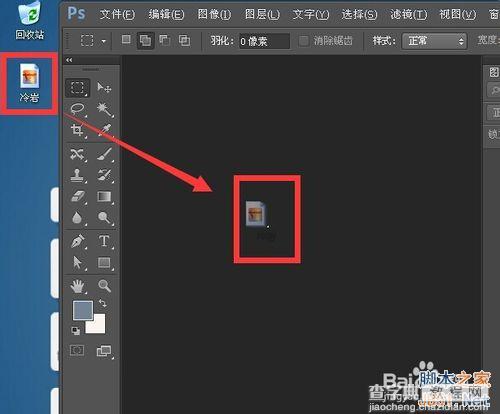Select the Path Selection tool
The width and height of the screenshot is (500, 414).
[x=77, y=262]
